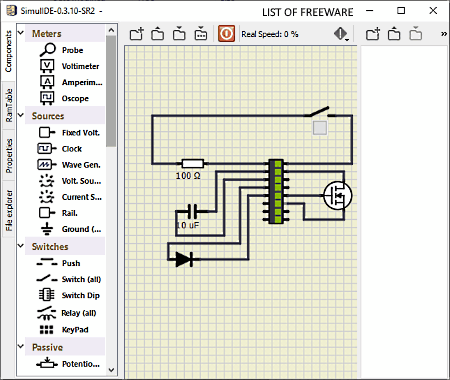Click the component list scrollbar thumb

(x=111, y=91)
